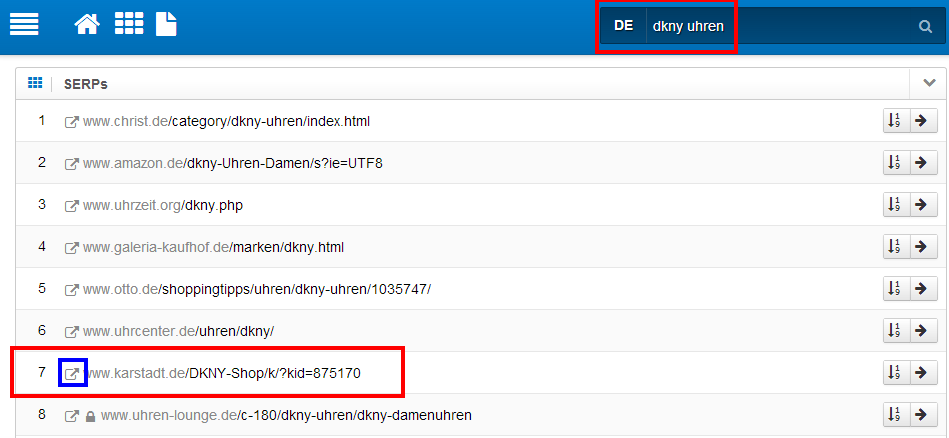This screenshot has height=438, width=949.
Task: Click the ranking sort icon for uhren-lounge.de row
Action: [896, 414]
